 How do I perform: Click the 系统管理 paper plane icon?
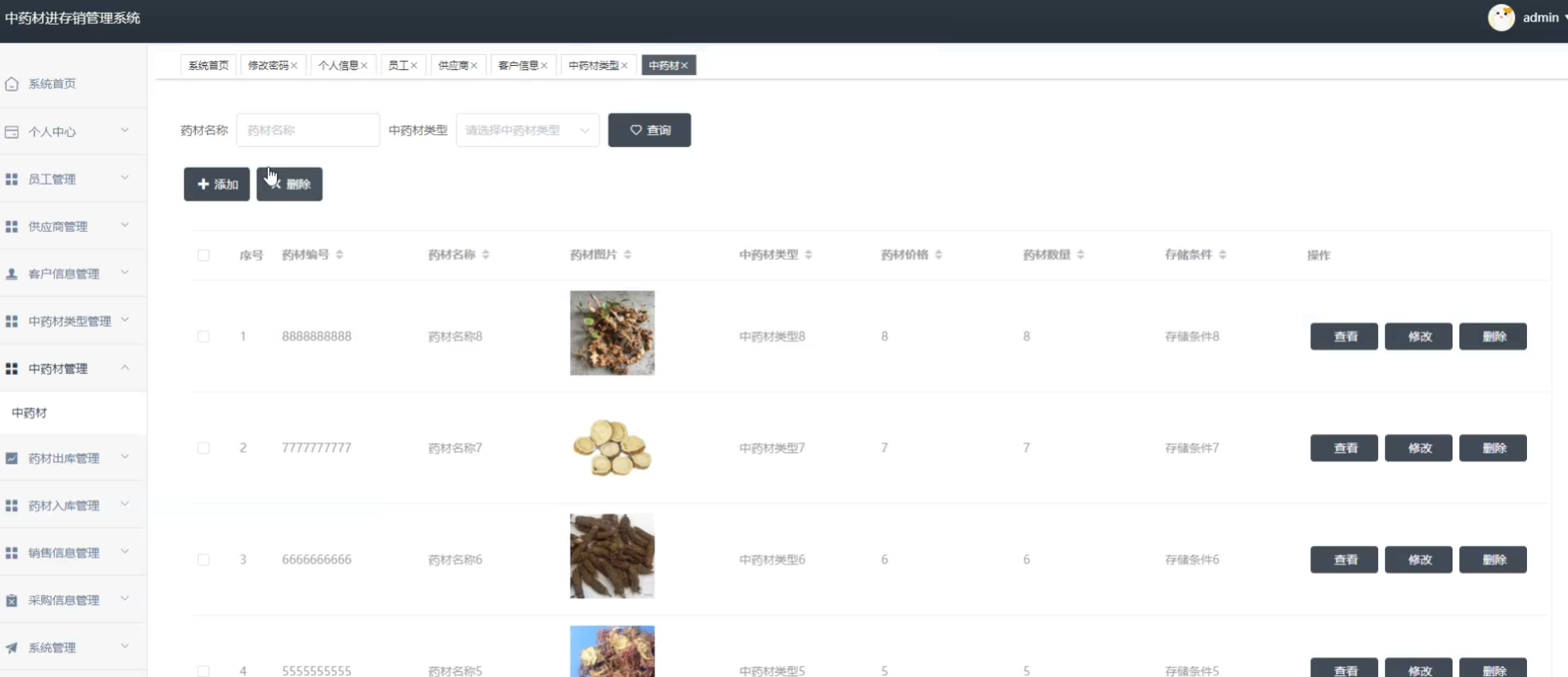(11, 648)
